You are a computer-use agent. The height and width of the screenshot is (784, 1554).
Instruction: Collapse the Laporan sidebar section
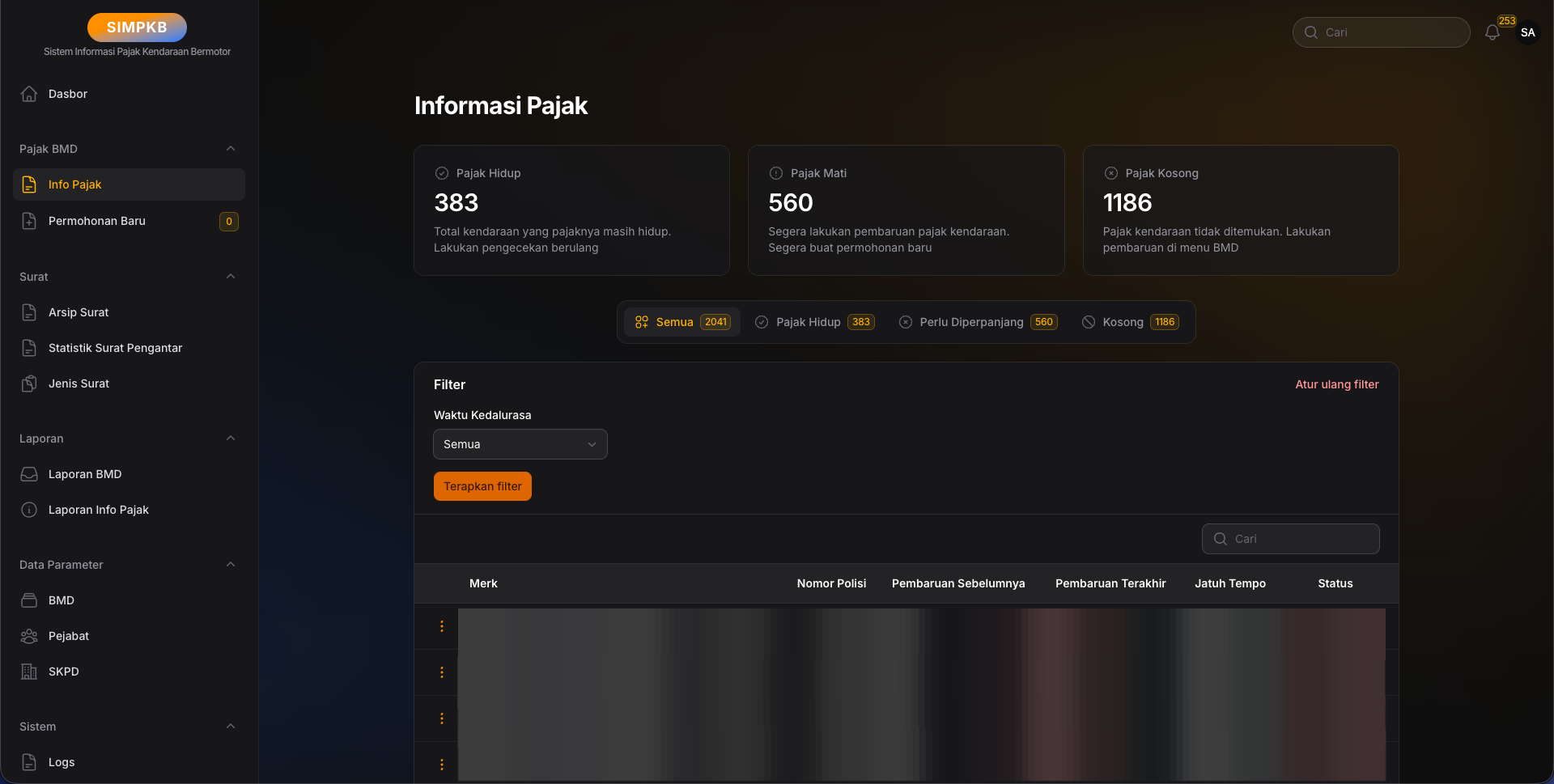point(231,439)
